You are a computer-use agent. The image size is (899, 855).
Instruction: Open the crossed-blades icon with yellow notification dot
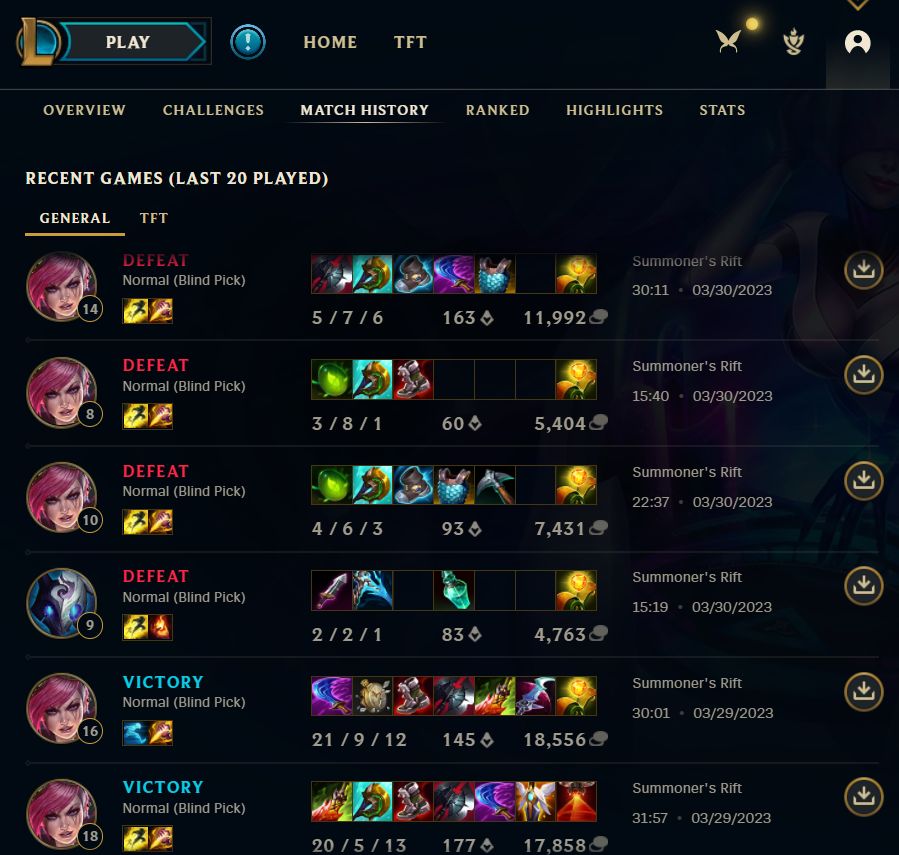[728, 41]
